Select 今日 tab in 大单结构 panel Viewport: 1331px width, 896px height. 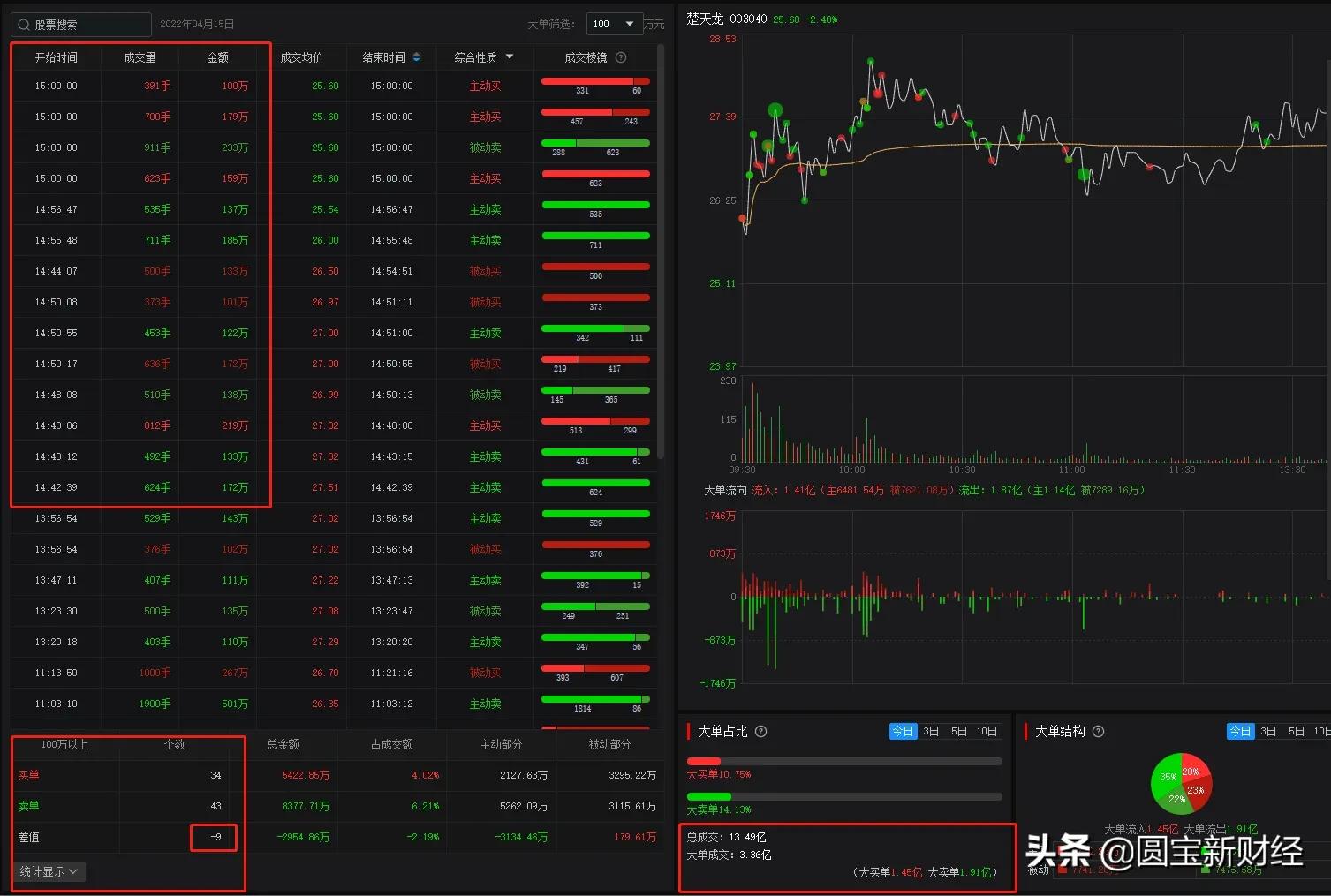[1240, 731]
